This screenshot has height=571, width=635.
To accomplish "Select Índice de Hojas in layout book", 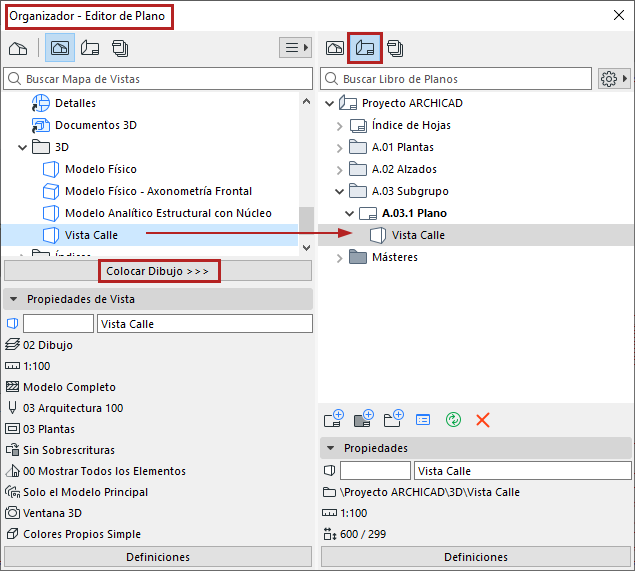I will [411, 125].
